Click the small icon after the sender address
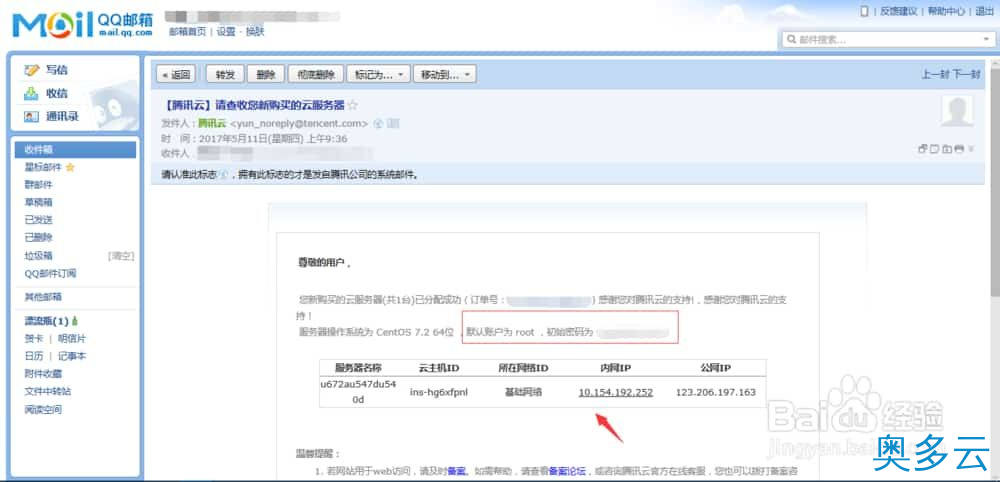This screenshot has width=1000, height=482. coord(379,123)
